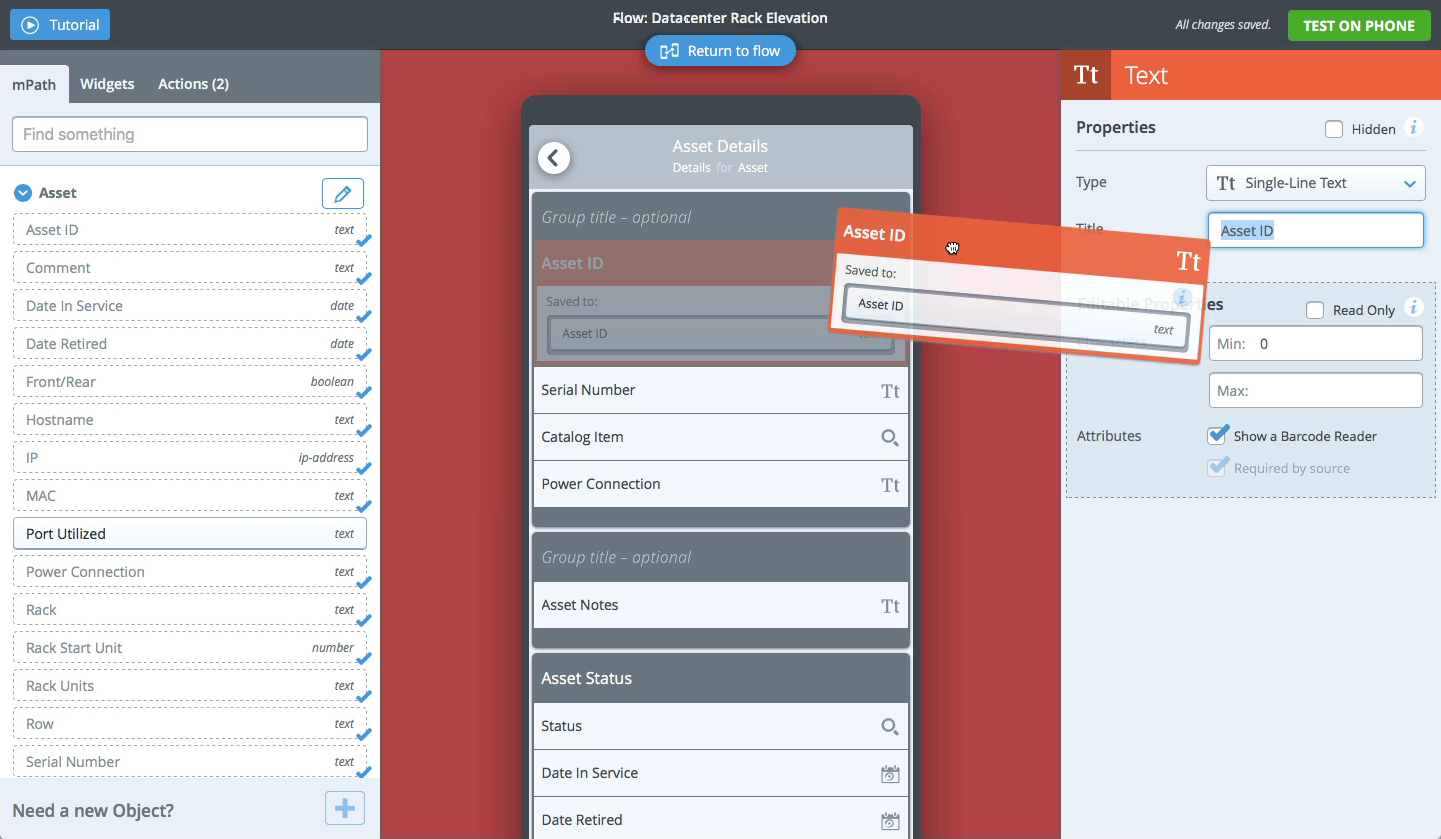This screenshot has height=839, width=1441.
Task: Click the Asset Notes row in phone preview
Action: tap(720, 605)
